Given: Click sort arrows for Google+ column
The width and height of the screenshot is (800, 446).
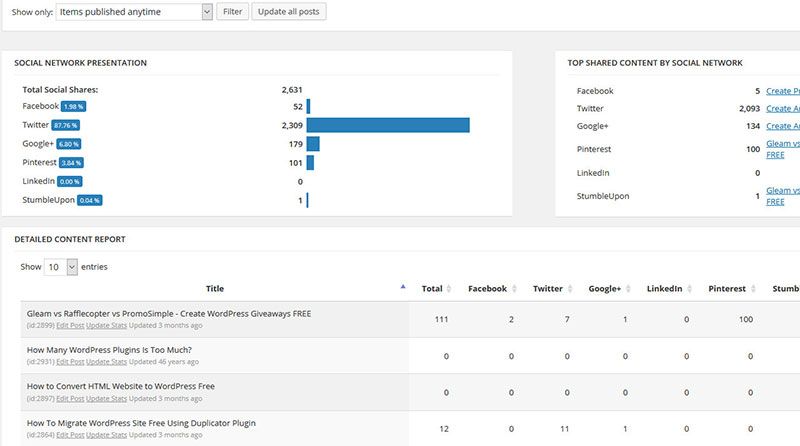Looking at the screenshot, I should pyautogui.click(x=631, y=288).
